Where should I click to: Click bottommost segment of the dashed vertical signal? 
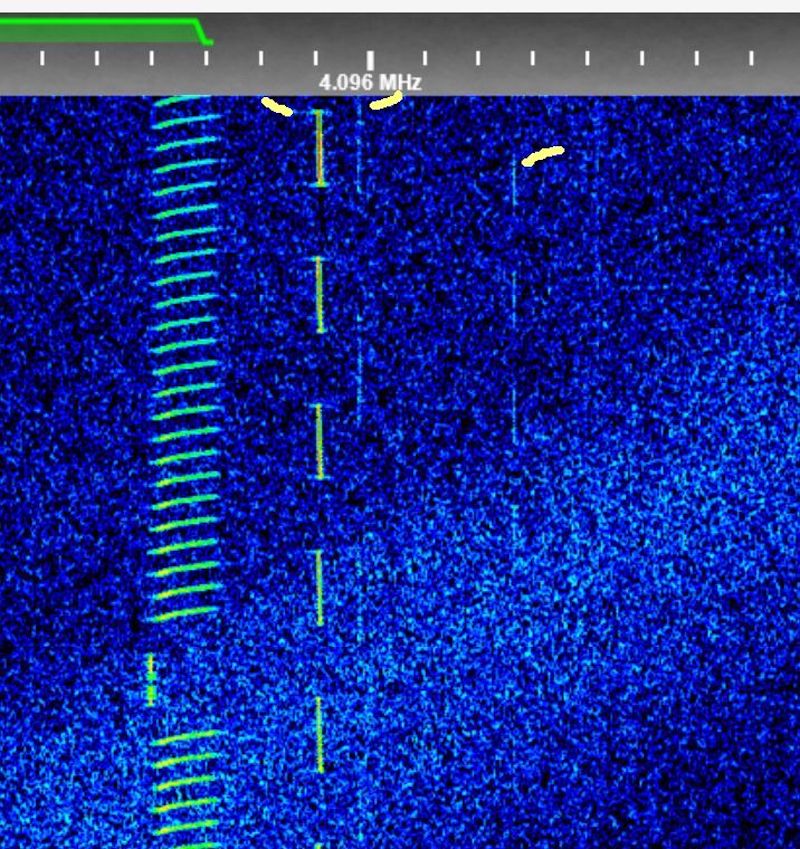[320, 735]
